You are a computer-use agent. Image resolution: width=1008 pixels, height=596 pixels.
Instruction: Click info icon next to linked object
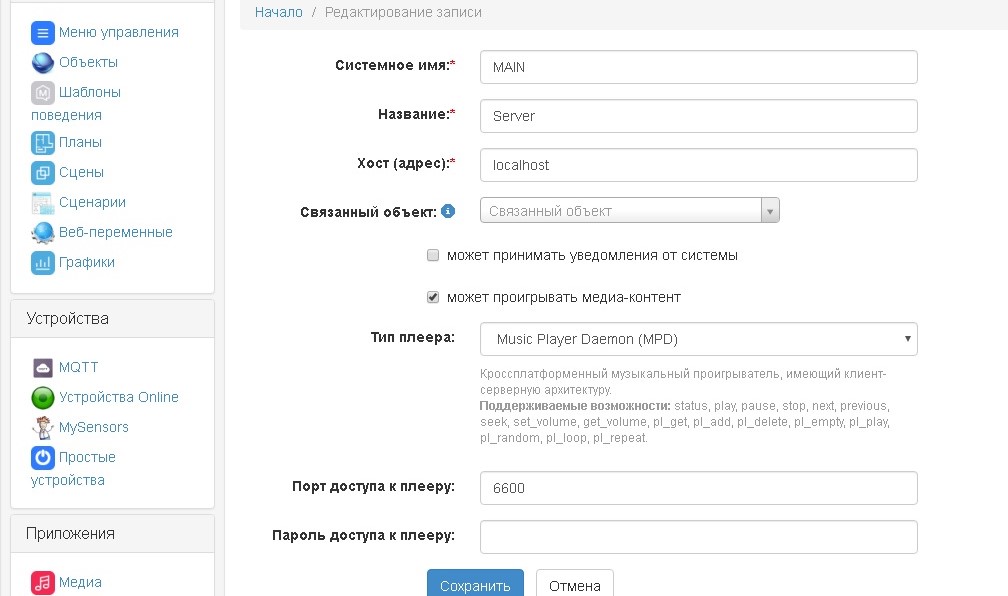pos(448,212)
